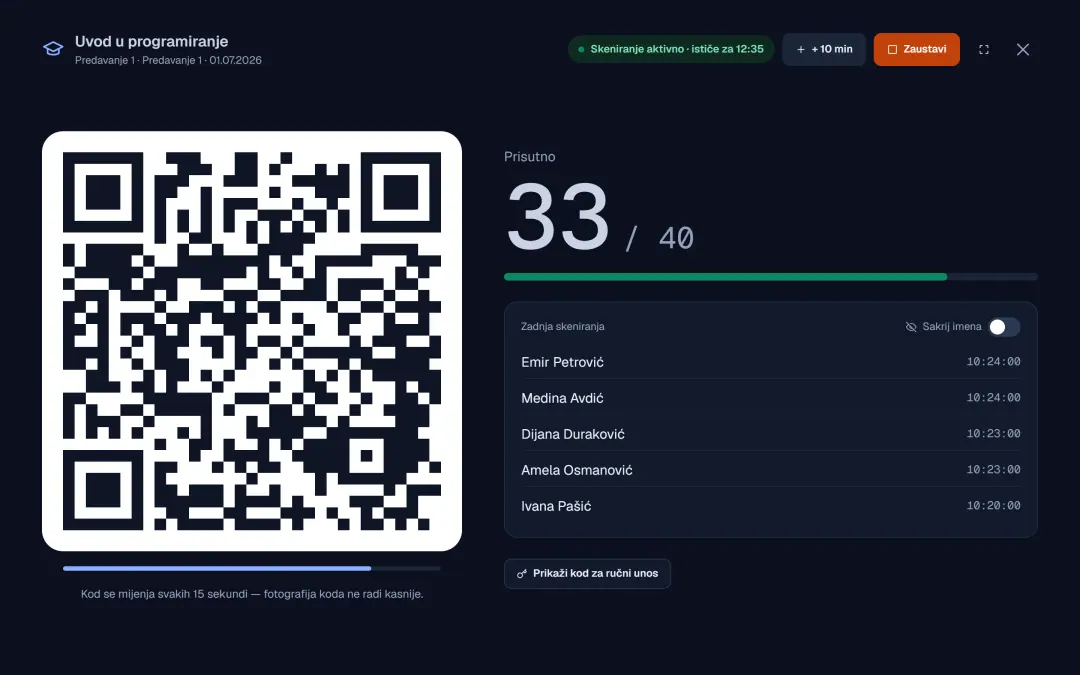Toggle the Sakrij imena switch
This screenshot has height=675, width=1080.
pos(1004,327)
